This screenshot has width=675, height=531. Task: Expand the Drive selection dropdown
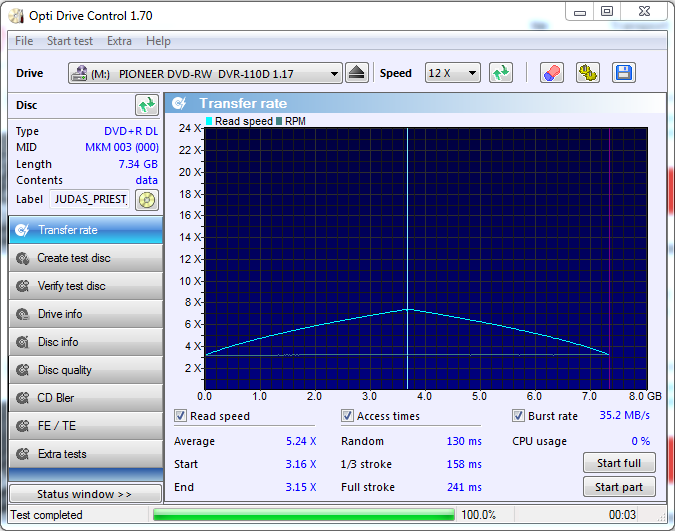[x=334, y=74]
